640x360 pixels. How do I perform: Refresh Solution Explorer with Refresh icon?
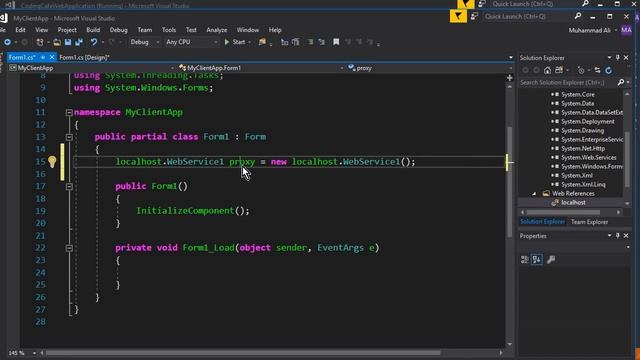pos(609,70)
